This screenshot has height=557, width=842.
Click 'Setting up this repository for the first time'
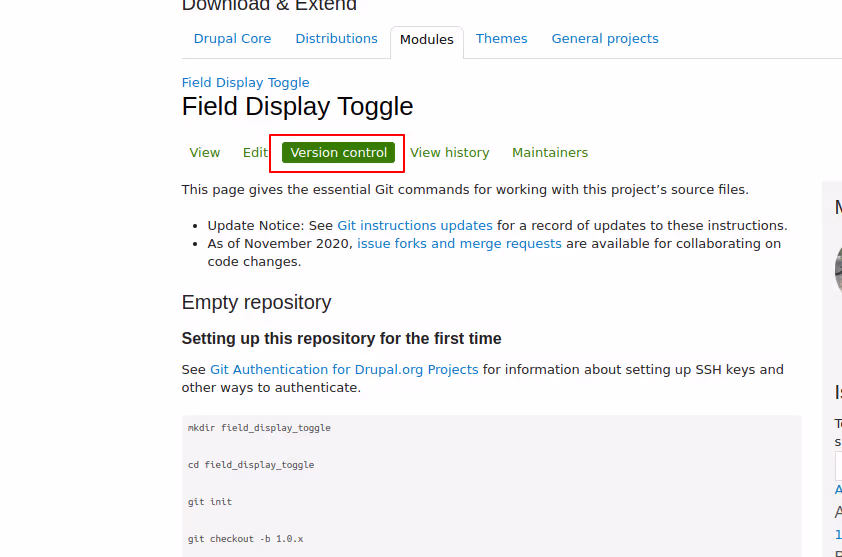pyautogui.click(x=341, y=338)
